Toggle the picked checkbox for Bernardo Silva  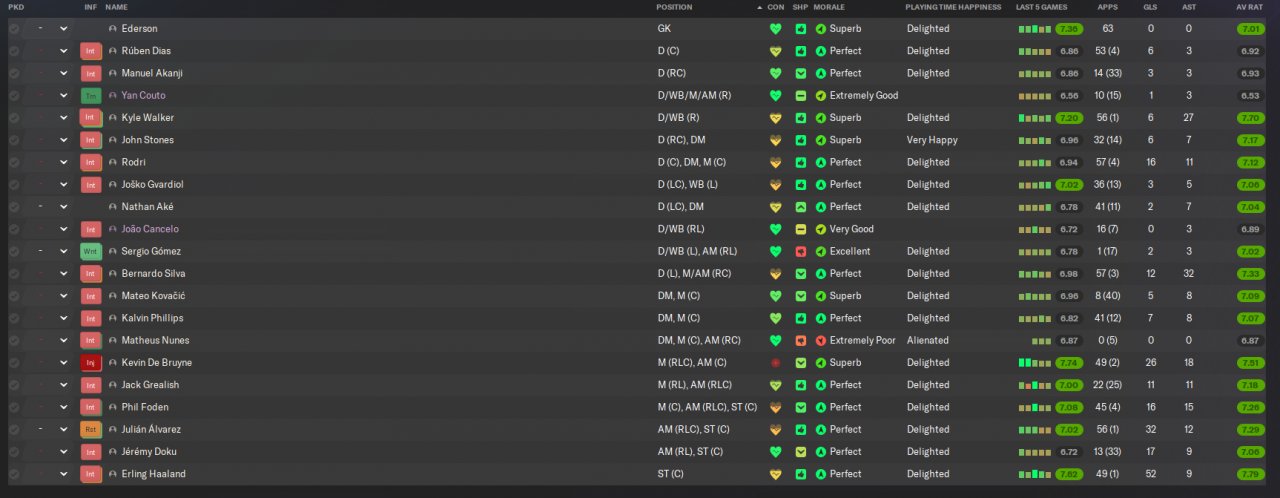(14, 274)
